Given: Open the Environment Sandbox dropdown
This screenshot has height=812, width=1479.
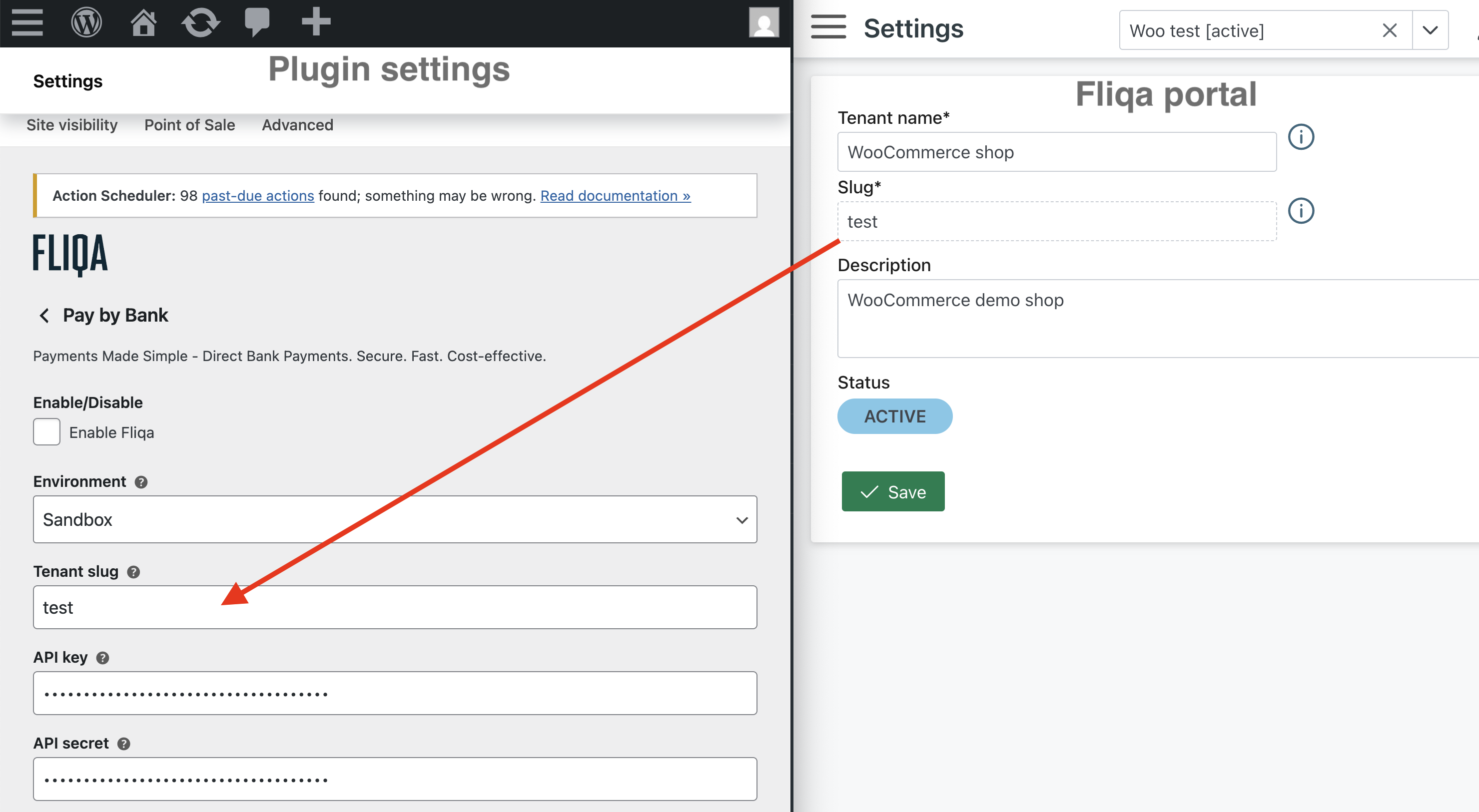Looking at the screenshot, I should (x=394, y=519).
